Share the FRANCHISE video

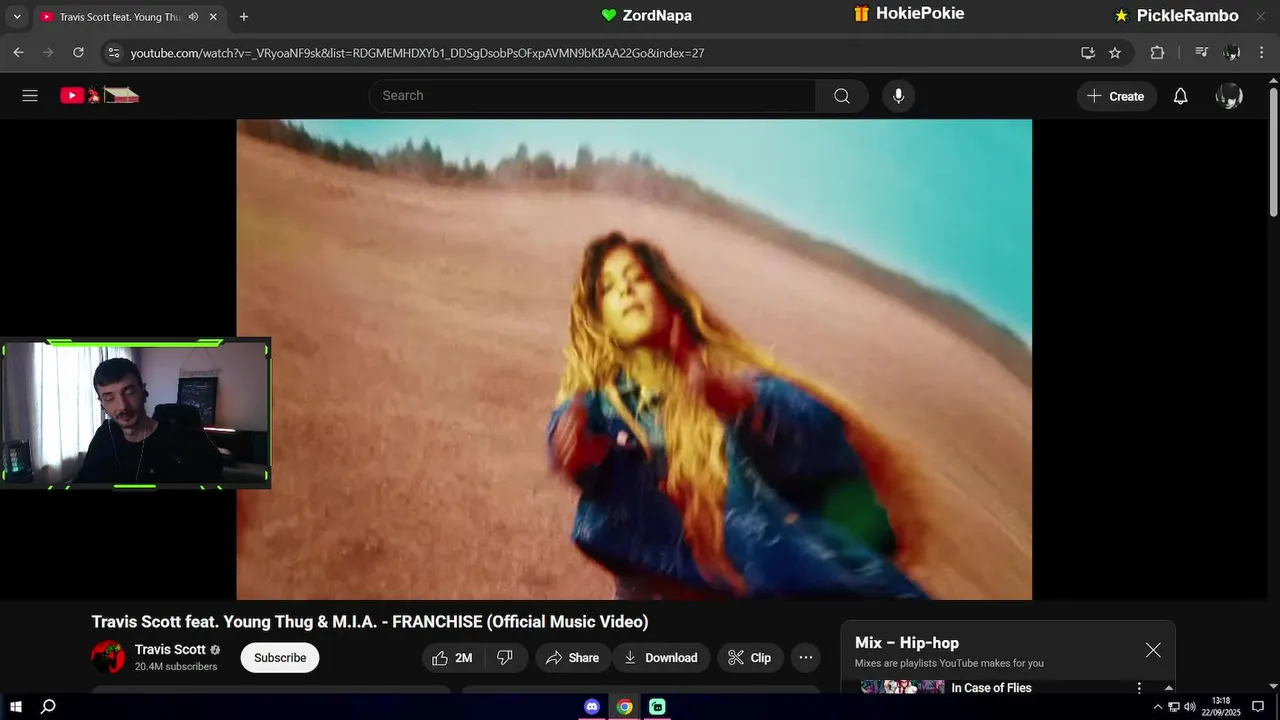573,657
